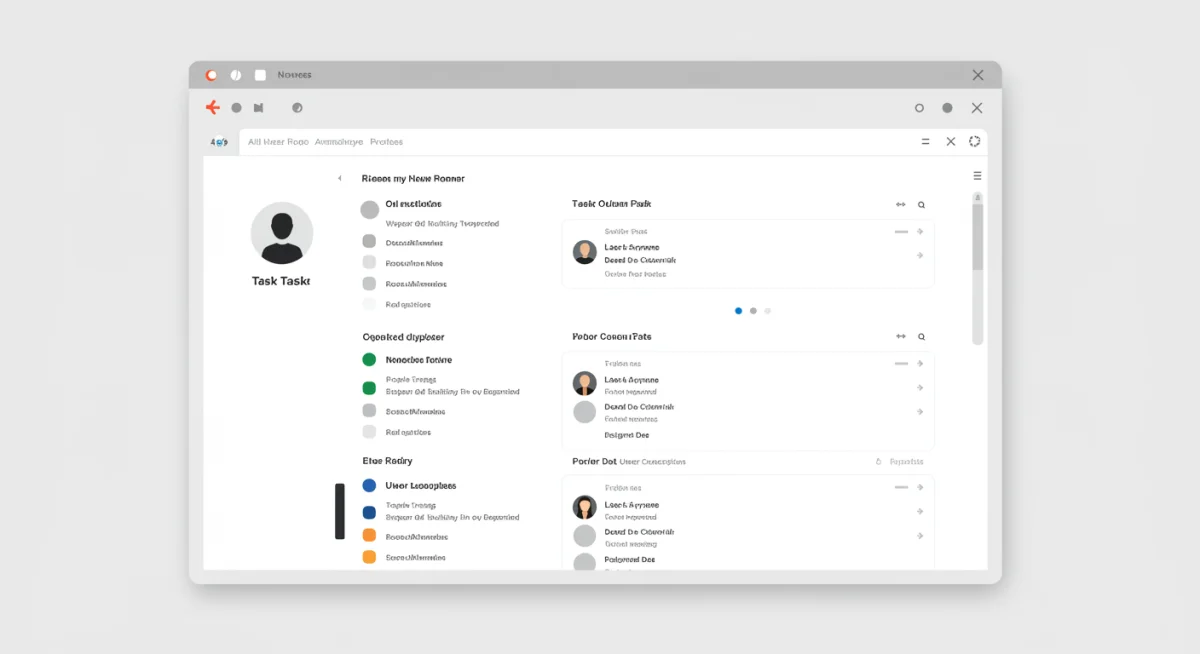Click the first panel's title heading
The width and height of the screenshot is (1200, 654).
pos(613,203)
